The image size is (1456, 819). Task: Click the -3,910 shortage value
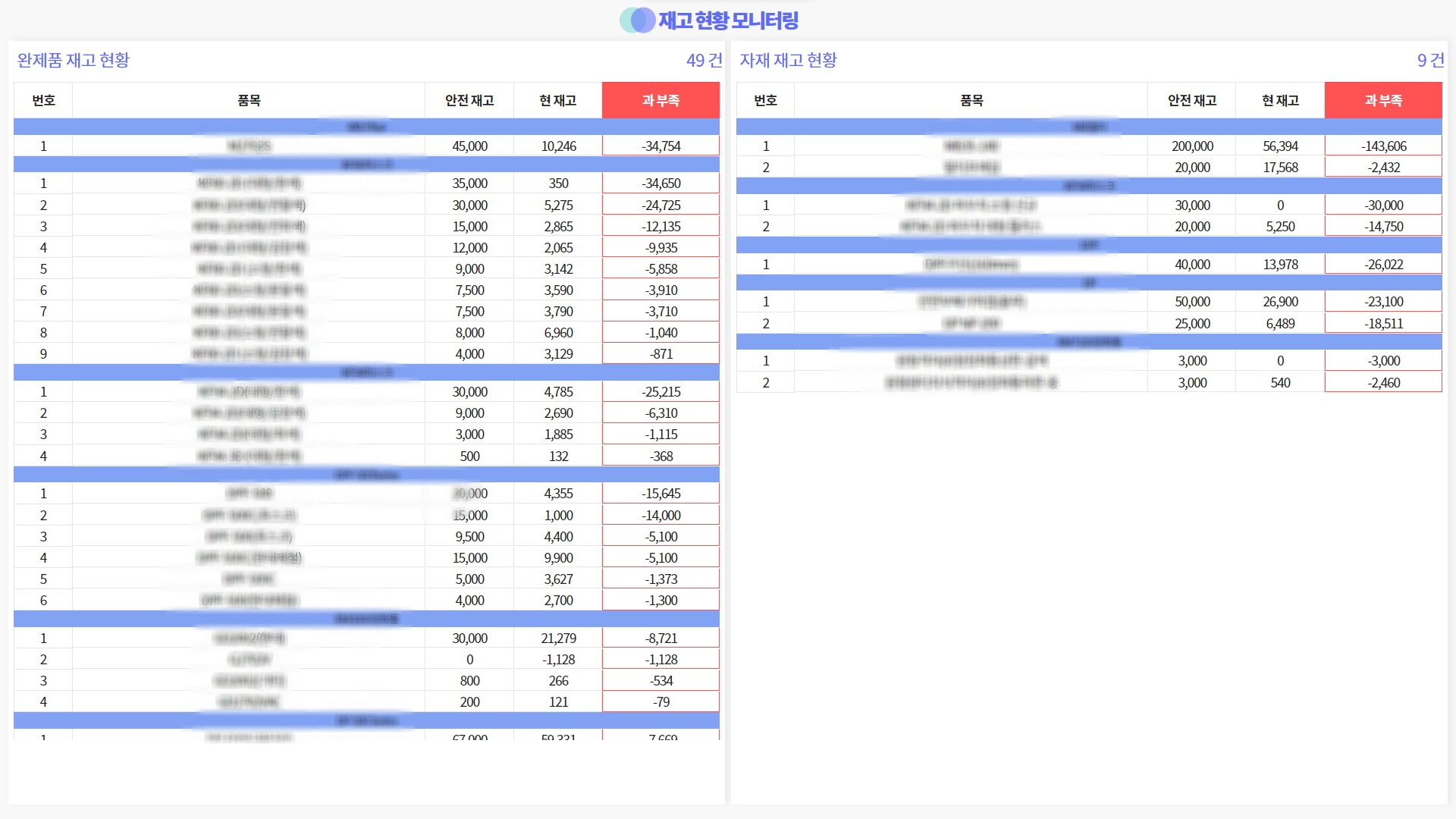[661, 290]
